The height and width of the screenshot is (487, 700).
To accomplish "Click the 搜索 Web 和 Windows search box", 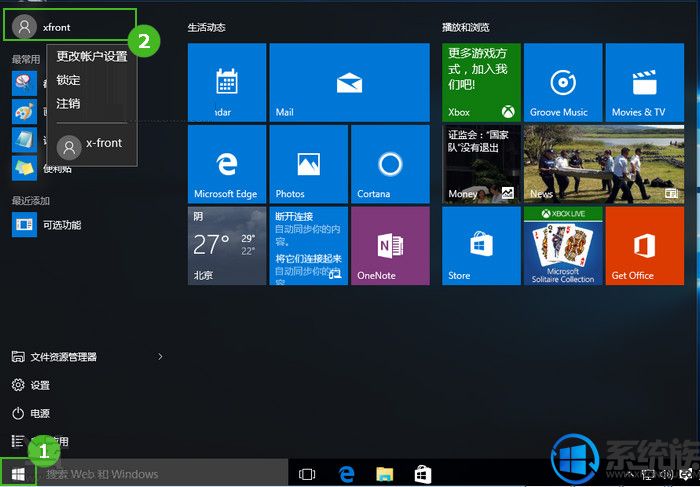I will (x=162, y=474).
